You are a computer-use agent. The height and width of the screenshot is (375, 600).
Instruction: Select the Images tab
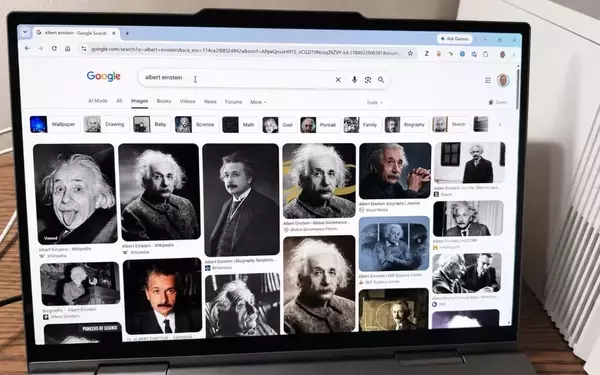(x=139, y=101)
